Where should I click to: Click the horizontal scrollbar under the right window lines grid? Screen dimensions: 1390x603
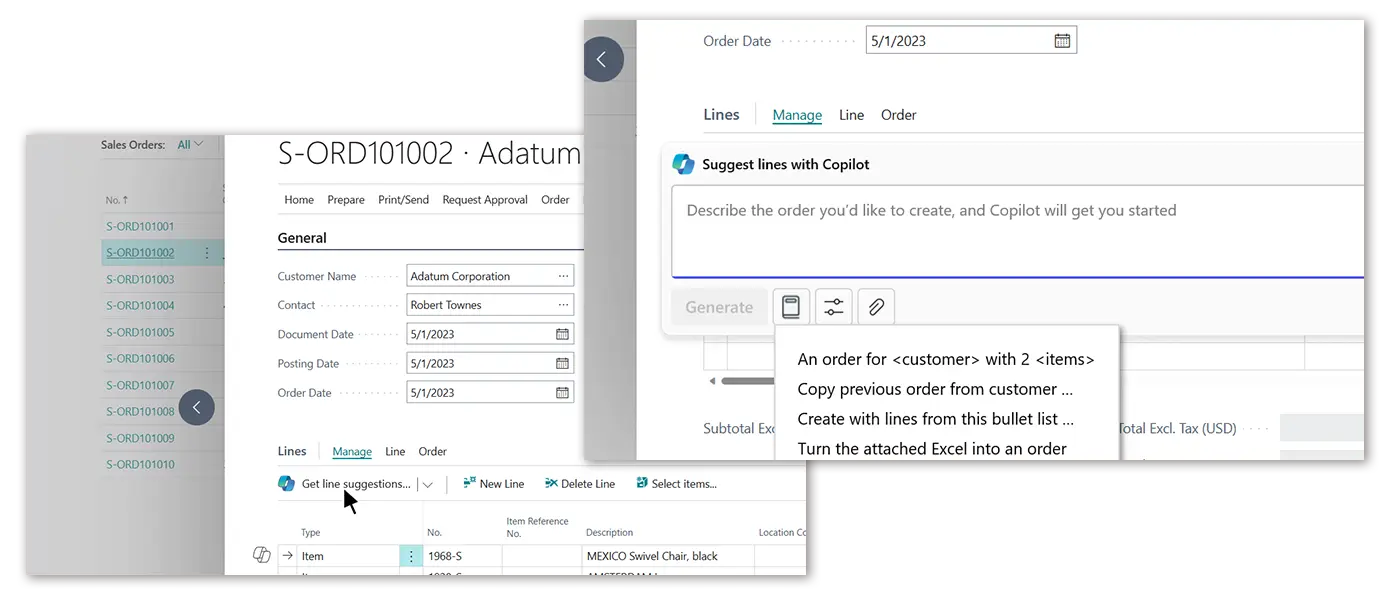pos(747,381)
